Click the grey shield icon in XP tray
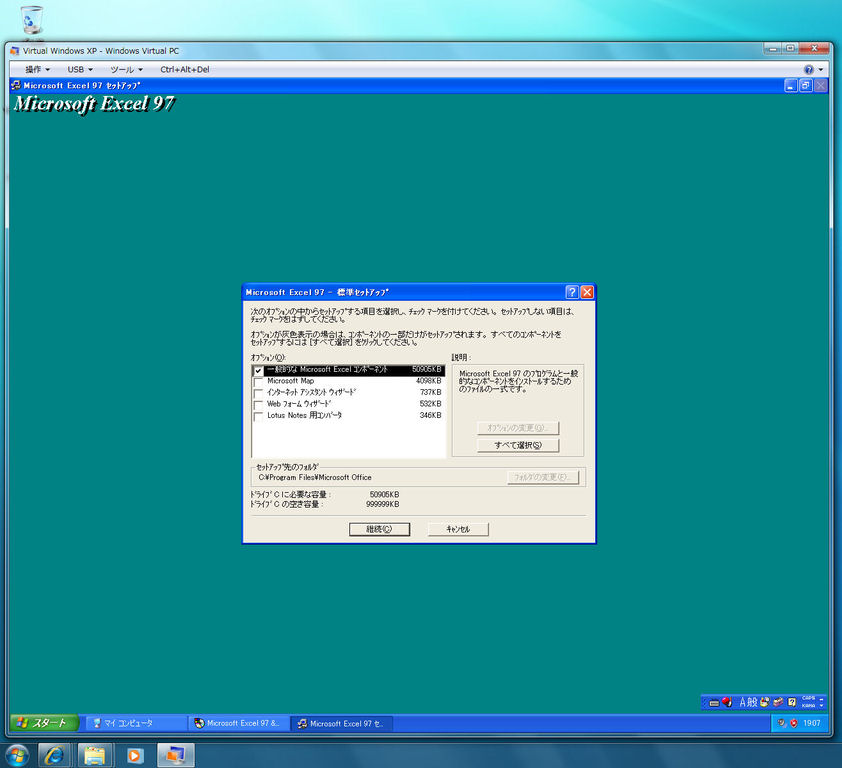The height and width of the screenshot is (768, 842). (x=782, y=723)
